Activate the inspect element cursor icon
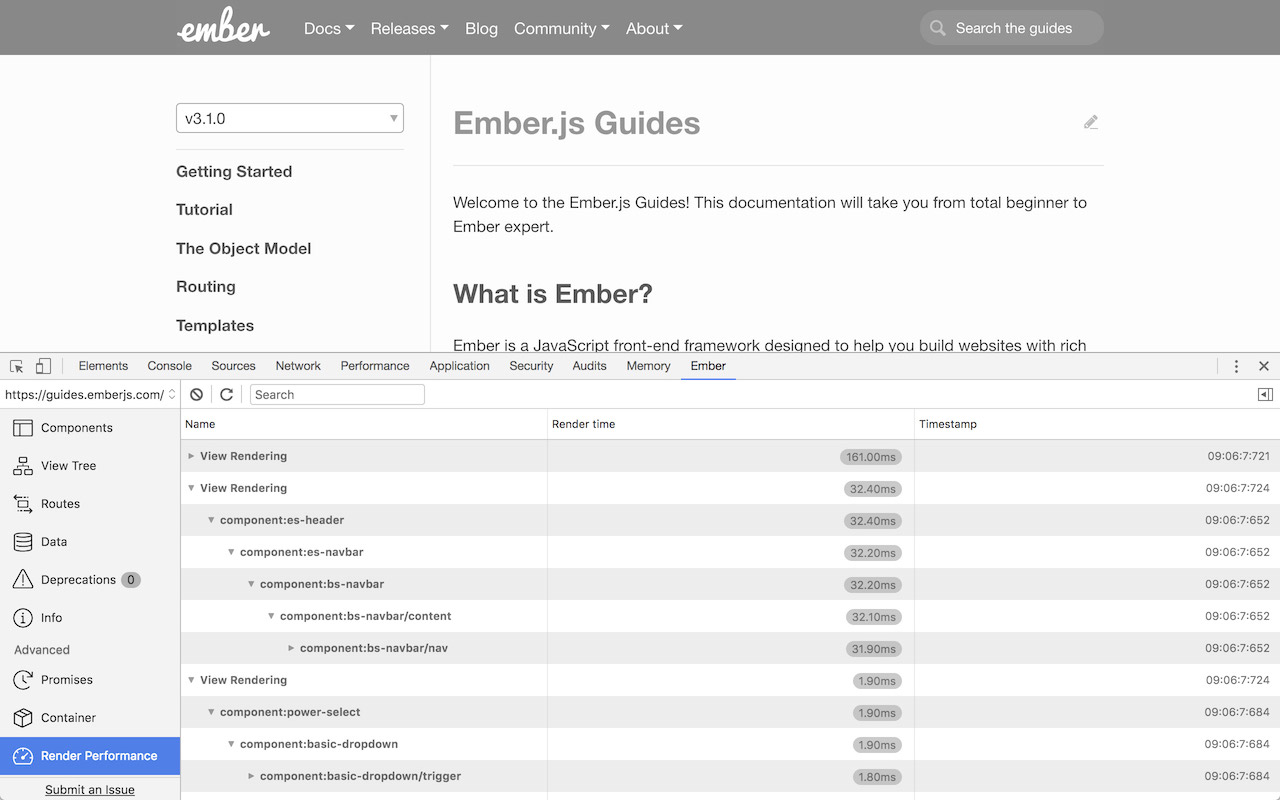Screen dimensions: 1280x800 (16, 366)
